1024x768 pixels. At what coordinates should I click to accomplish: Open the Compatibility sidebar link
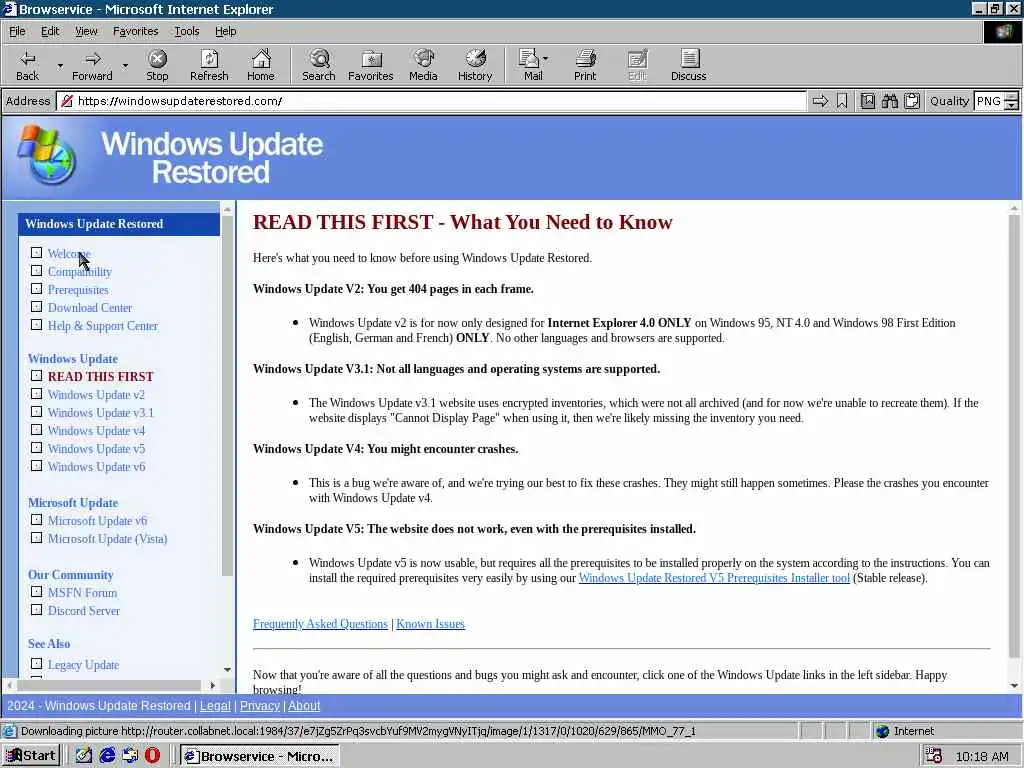[x=80, y=272]
